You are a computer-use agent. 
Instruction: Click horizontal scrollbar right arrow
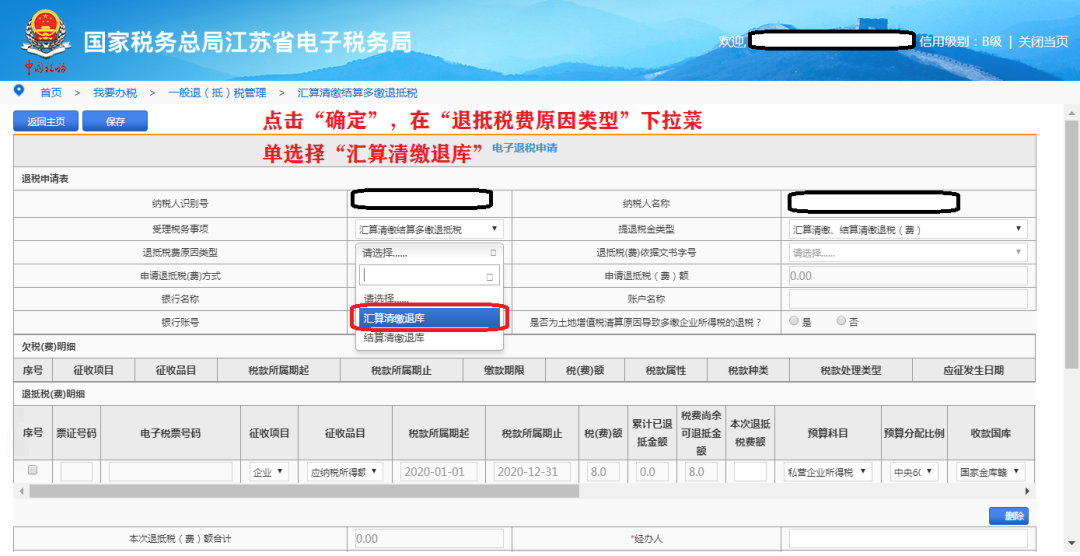pyautogui.click(x=1027, y=491)
